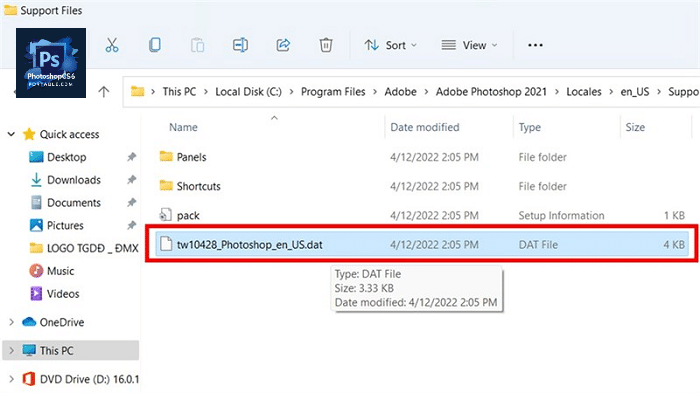The height and width of the screenshot is (393, 700).
Task: Click the Panels folder icon
Action: pyautogui.click(x=166, y=156)
